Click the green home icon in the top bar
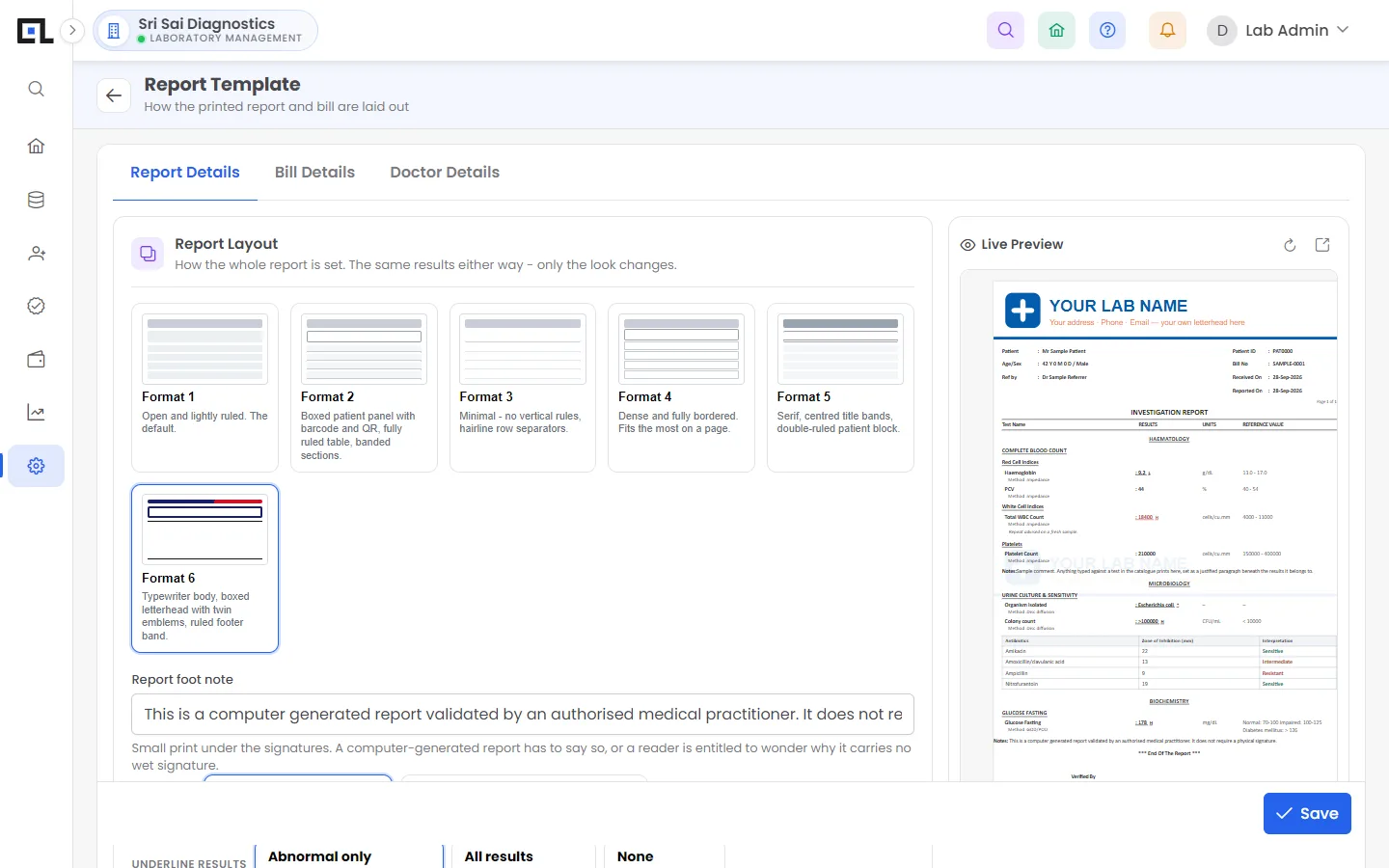 1056,30
